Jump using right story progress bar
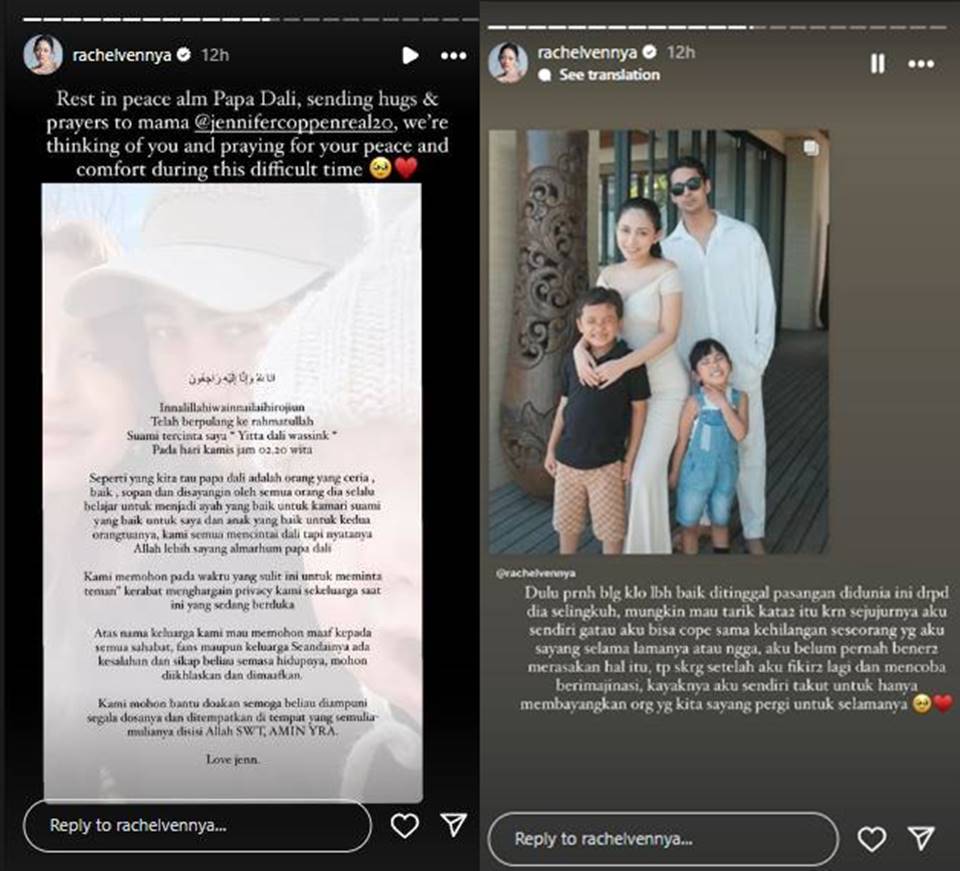This screenshot has height=871, width=960. click(717, 28)
